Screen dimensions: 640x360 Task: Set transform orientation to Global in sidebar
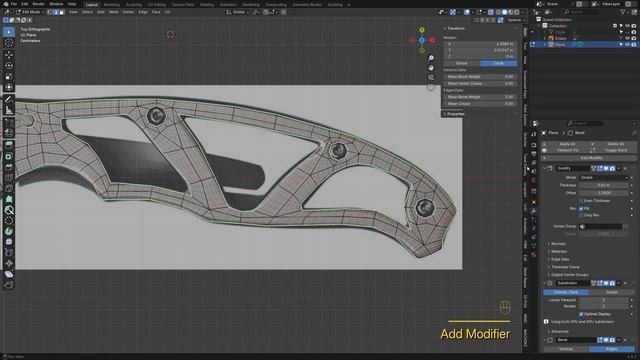462,63
